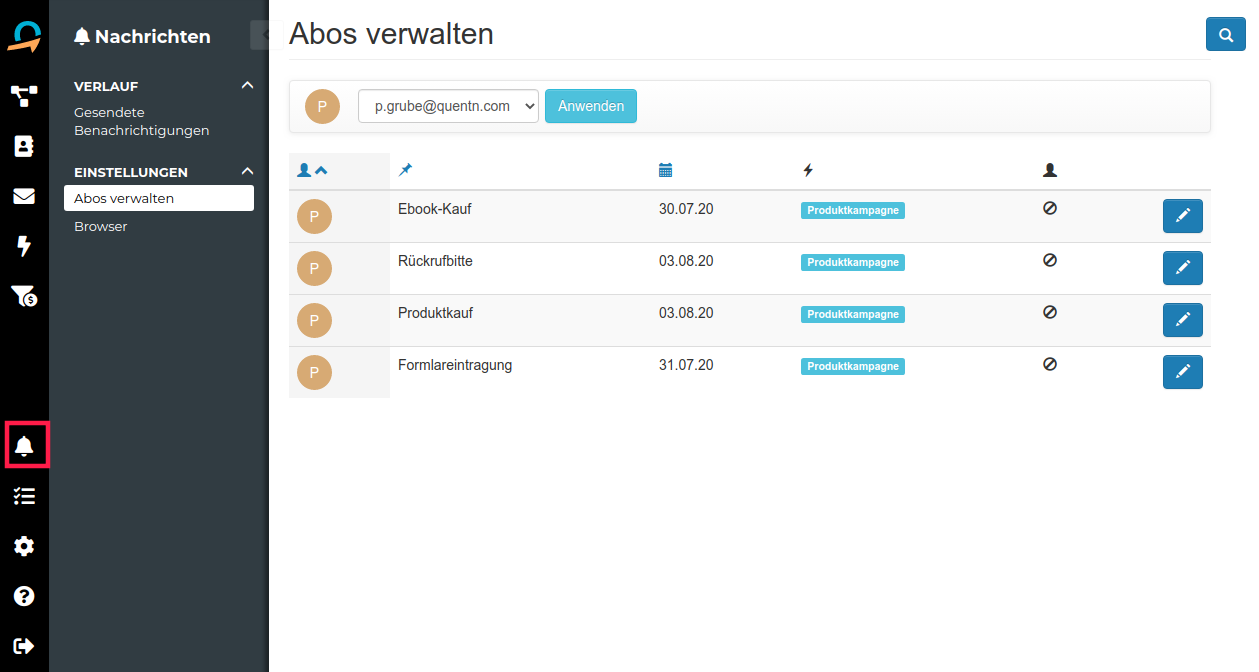Open the lightning bolt sidebar icon
Image resolution: width=1259 pixels, height=672 pixels.
pos(24,246)
